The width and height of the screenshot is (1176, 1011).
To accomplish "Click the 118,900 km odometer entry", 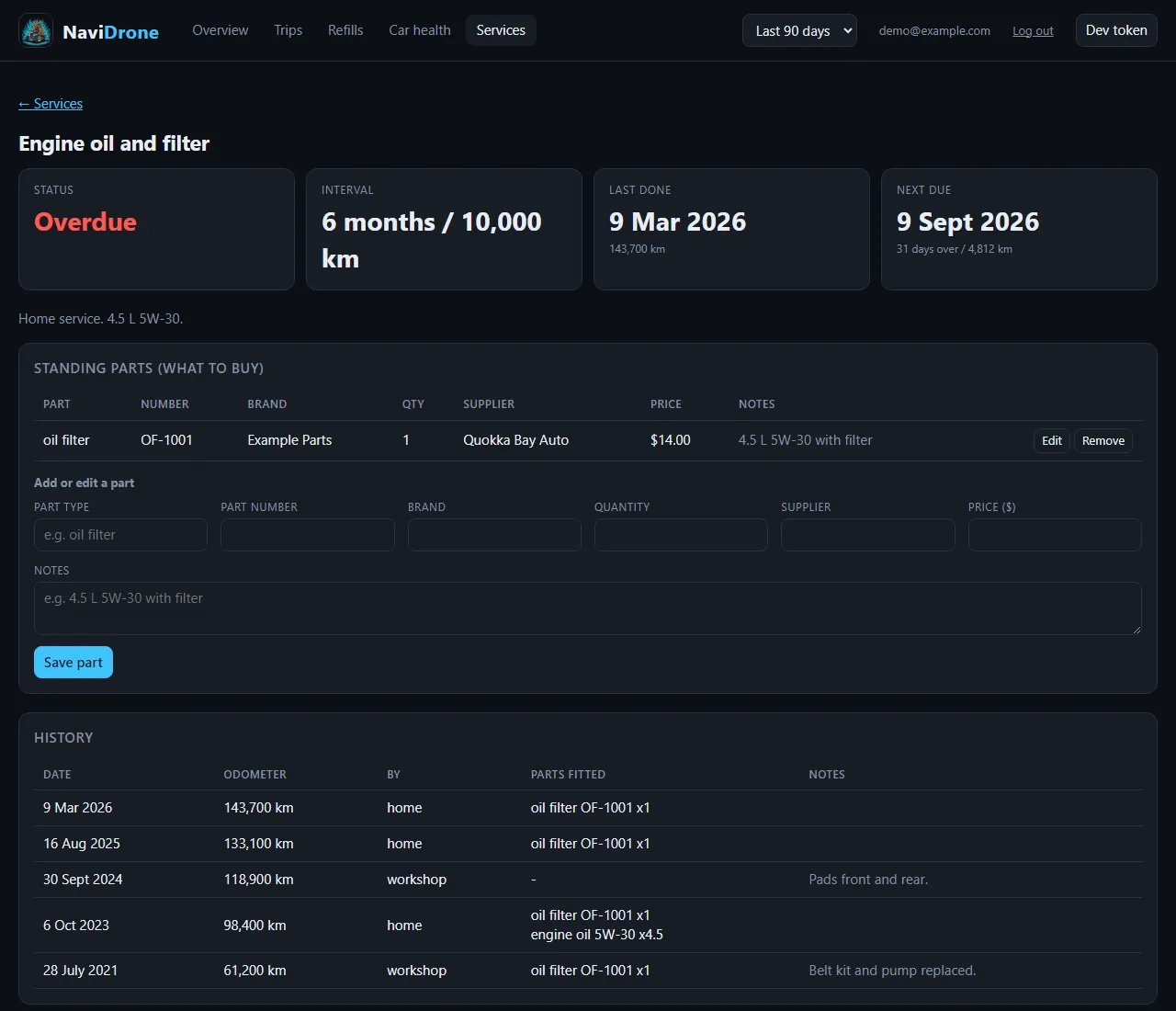I will 258,880.
